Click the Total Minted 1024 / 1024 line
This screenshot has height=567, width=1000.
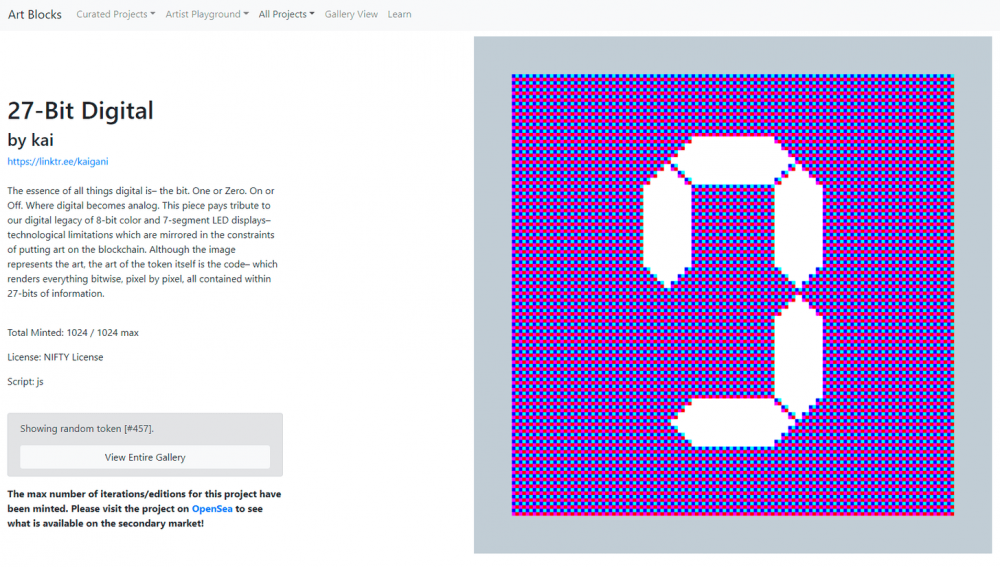tap(73, 332)
